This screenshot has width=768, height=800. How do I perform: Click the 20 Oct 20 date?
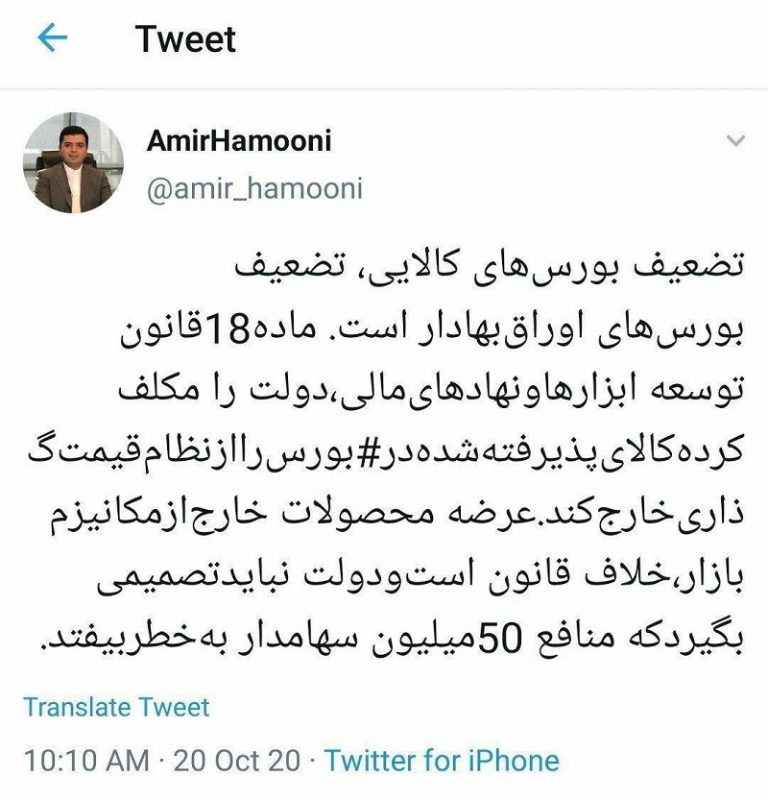237,760
